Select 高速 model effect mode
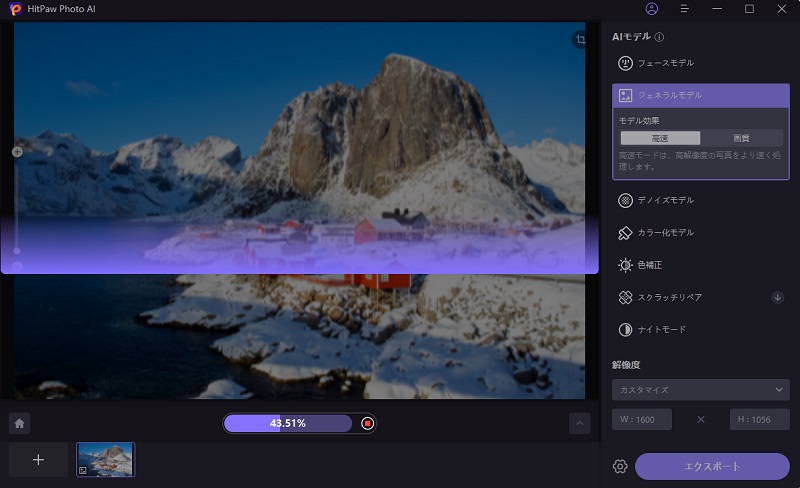Viewport: 800px width, 488px height. tap(660, 138)
